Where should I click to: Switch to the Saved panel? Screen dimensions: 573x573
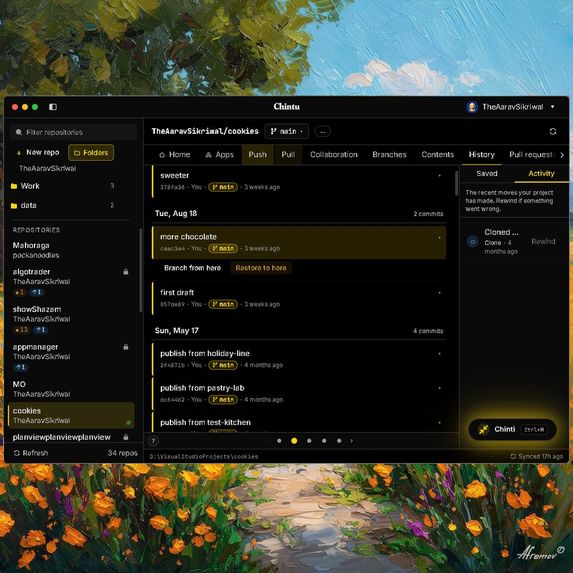[487, 174]
